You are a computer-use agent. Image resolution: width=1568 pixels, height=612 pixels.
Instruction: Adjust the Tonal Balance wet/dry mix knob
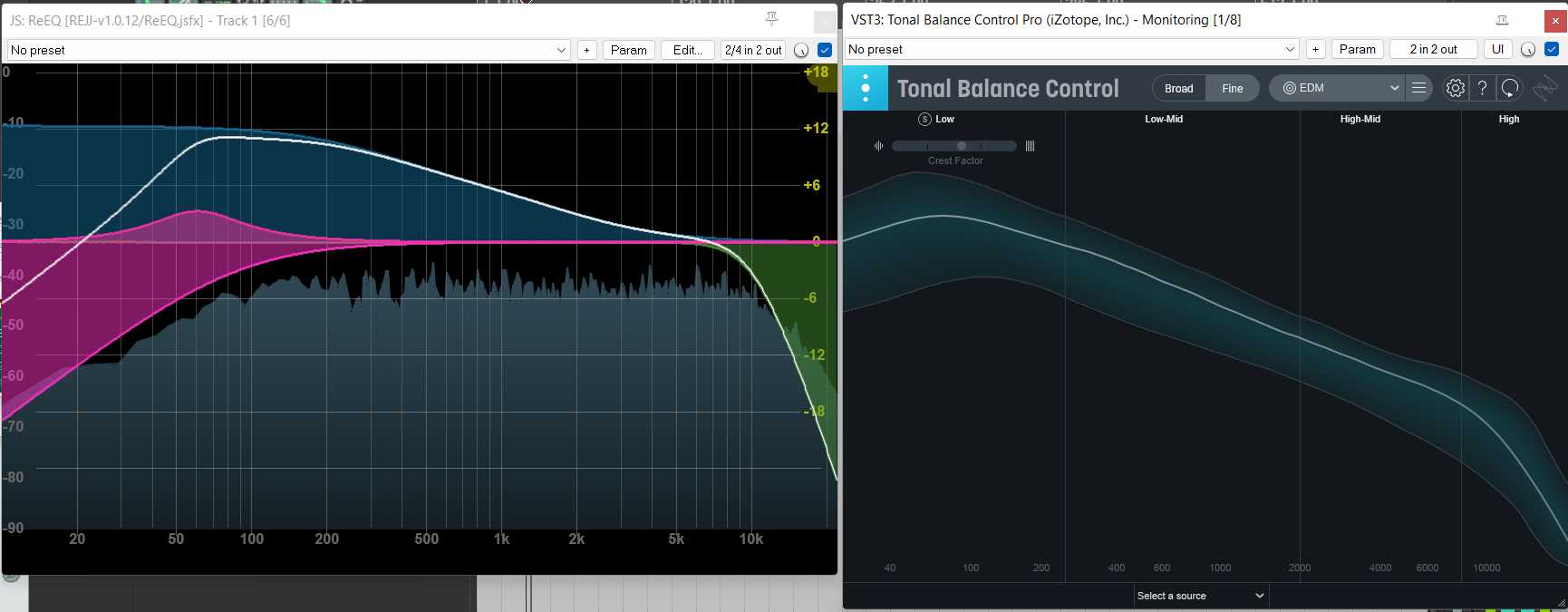coord(1528,49)
